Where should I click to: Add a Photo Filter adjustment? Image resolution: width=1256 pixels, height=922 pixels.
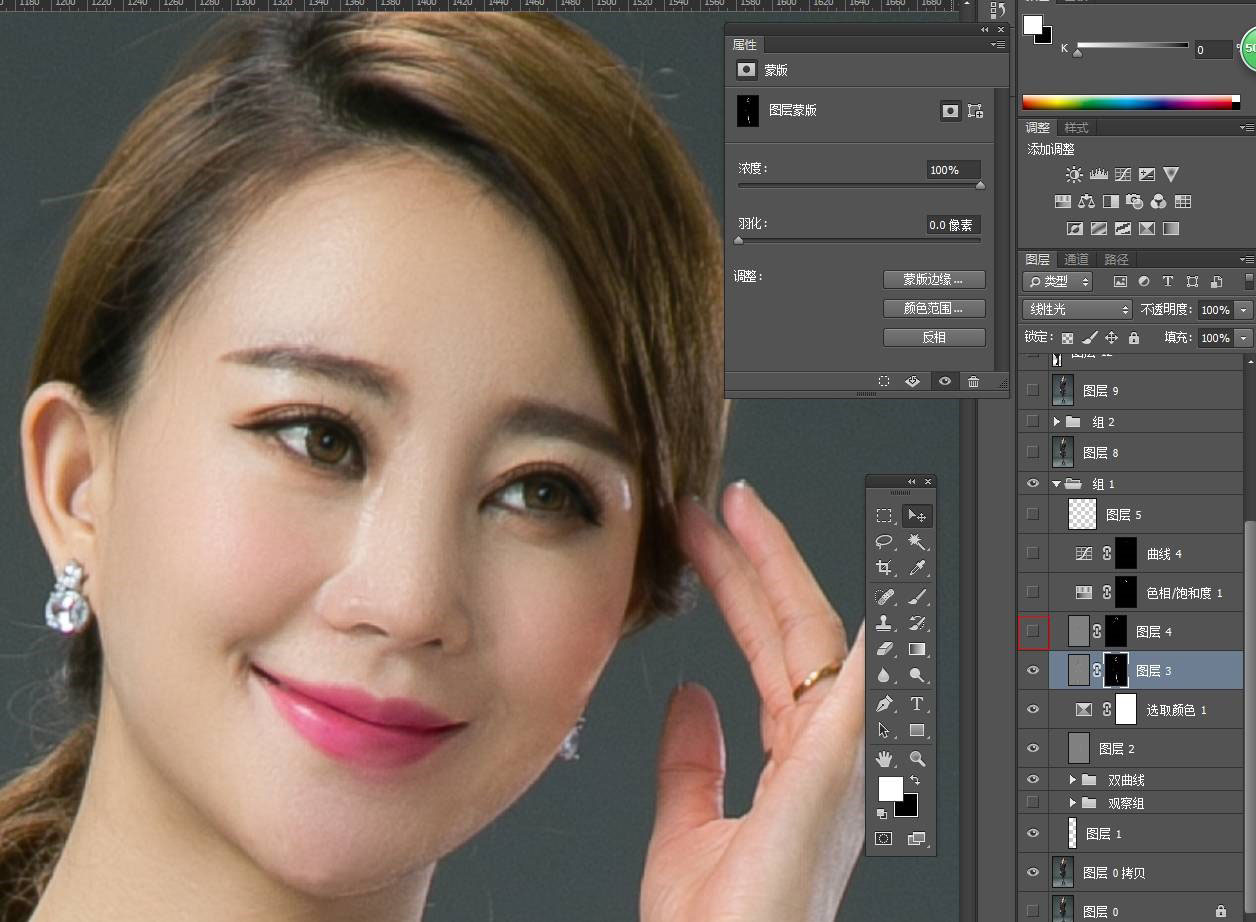coord(1135,201)
